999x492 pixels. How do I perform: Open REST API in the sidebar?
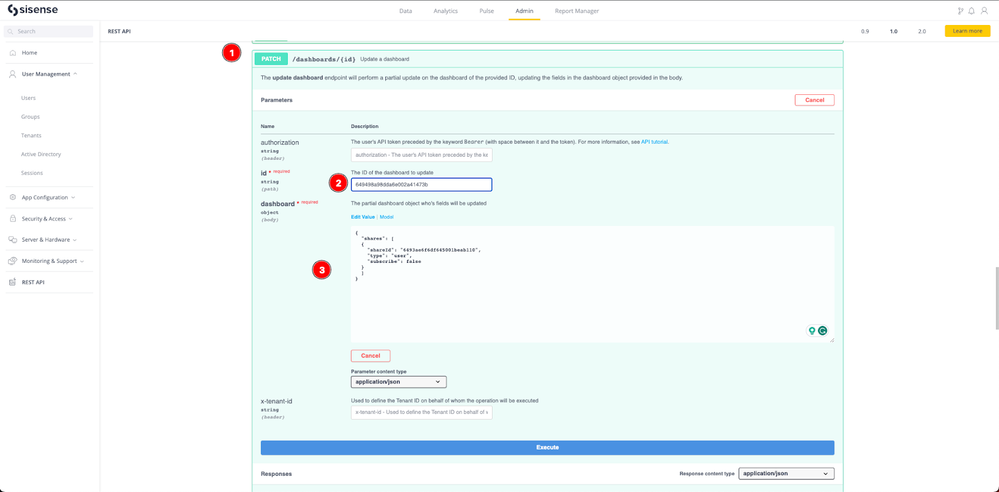tap(33, 282)
